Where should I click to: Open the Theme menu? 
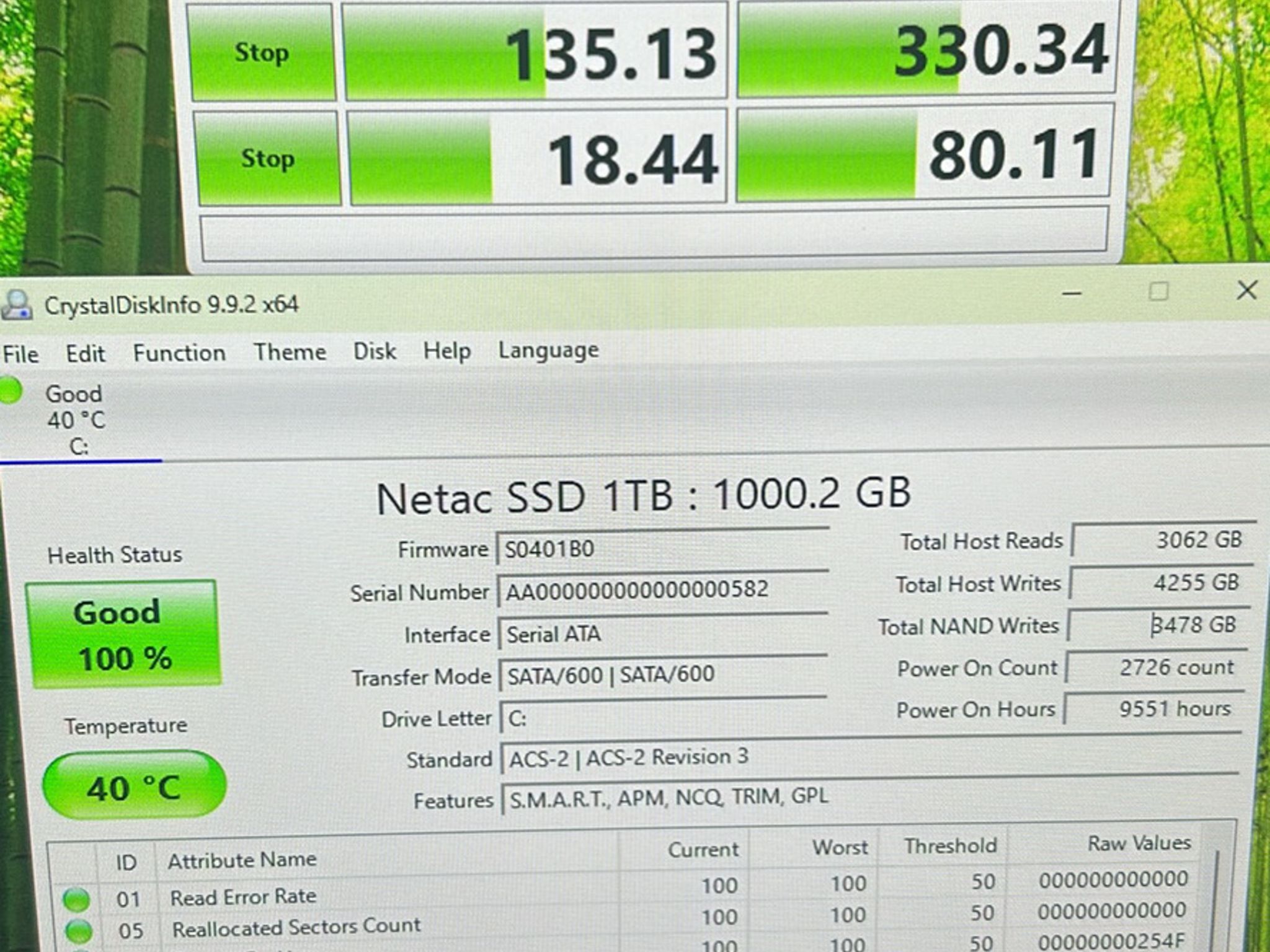pos(290,352)
